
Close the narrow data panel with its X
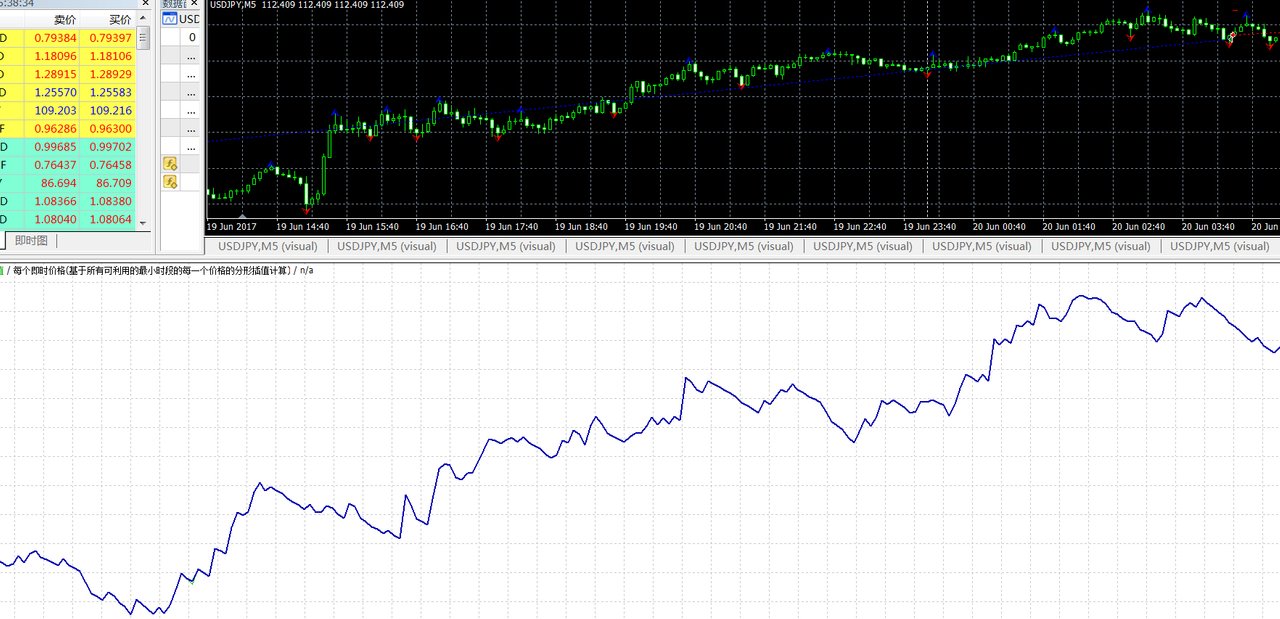[196, 4]
